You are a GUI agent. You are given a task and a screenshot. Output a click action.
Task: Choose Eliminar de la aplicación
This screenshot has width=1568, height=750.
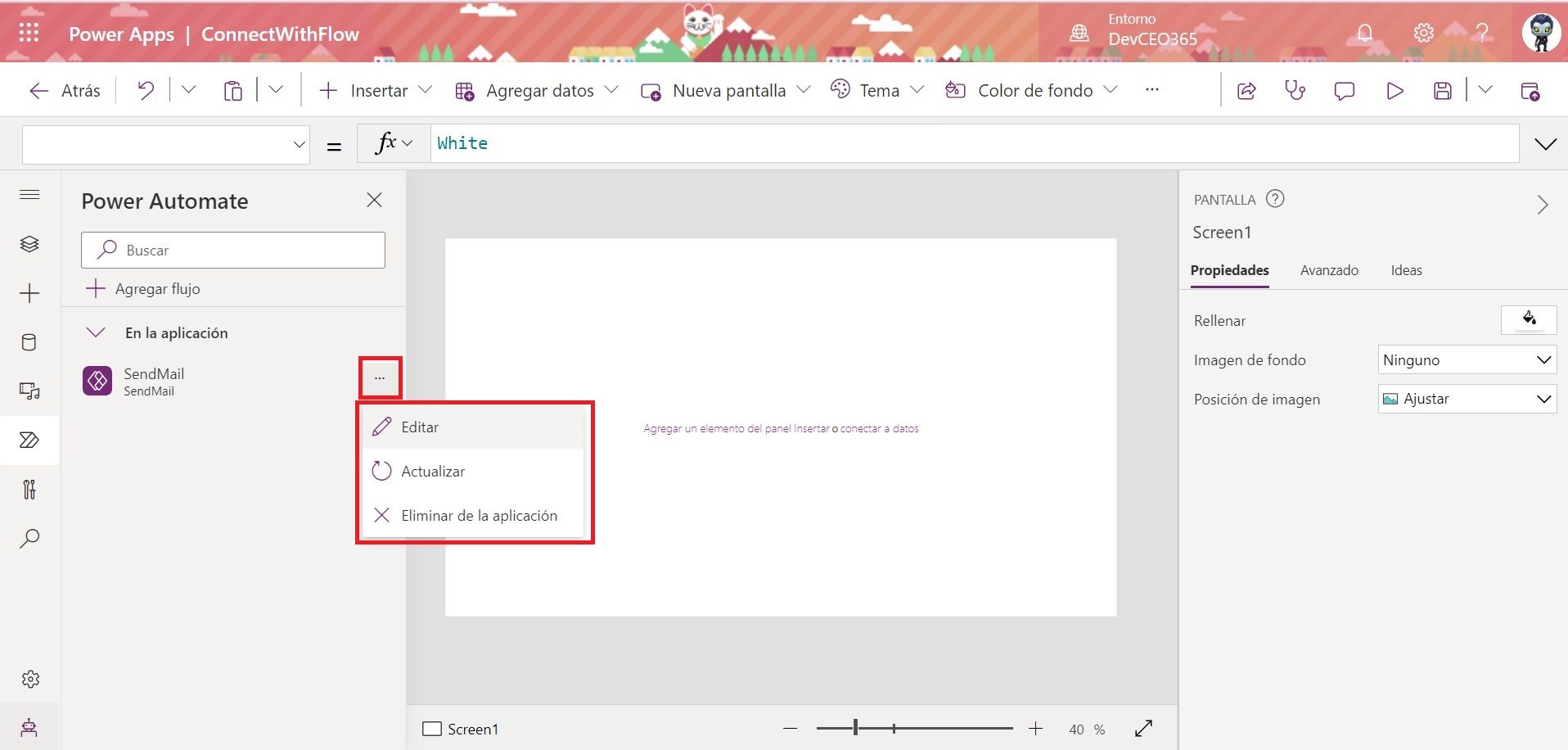pos(474,515)
